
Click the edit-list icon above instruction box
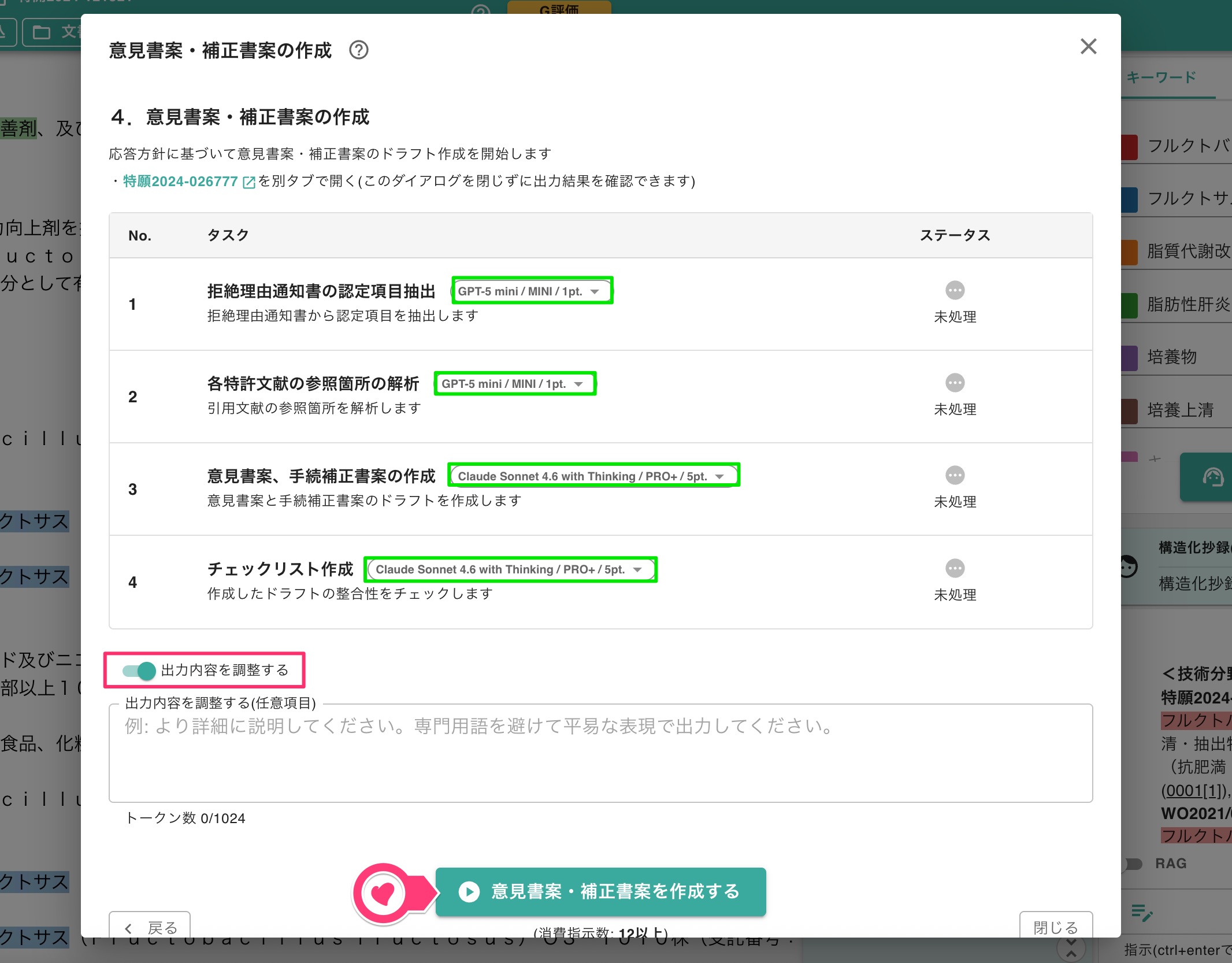[x=1141, y=913]
